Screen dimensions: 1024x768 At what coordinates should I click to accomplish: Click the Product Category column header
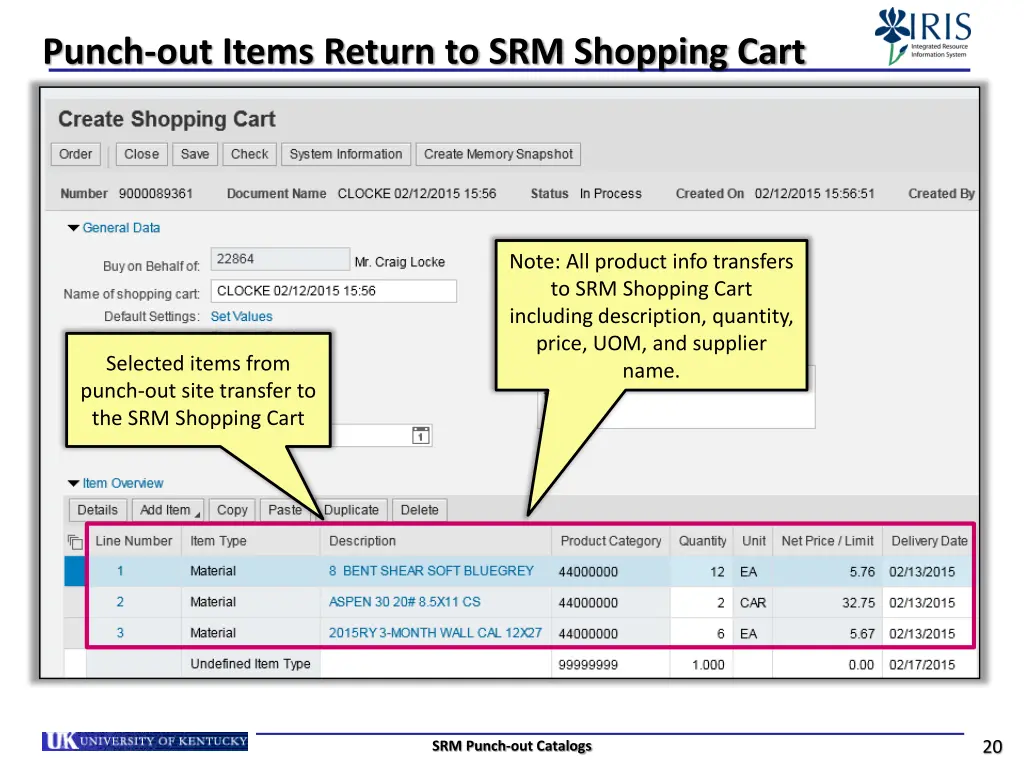coord(611,541)
